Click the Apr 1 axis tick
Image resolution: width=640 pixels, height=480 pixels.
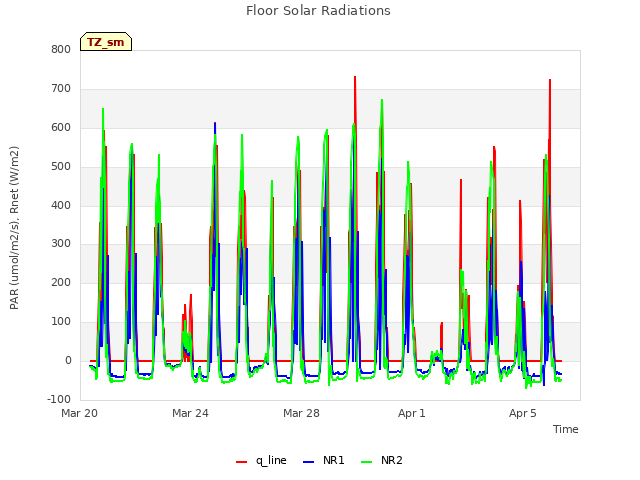(412, 413)
